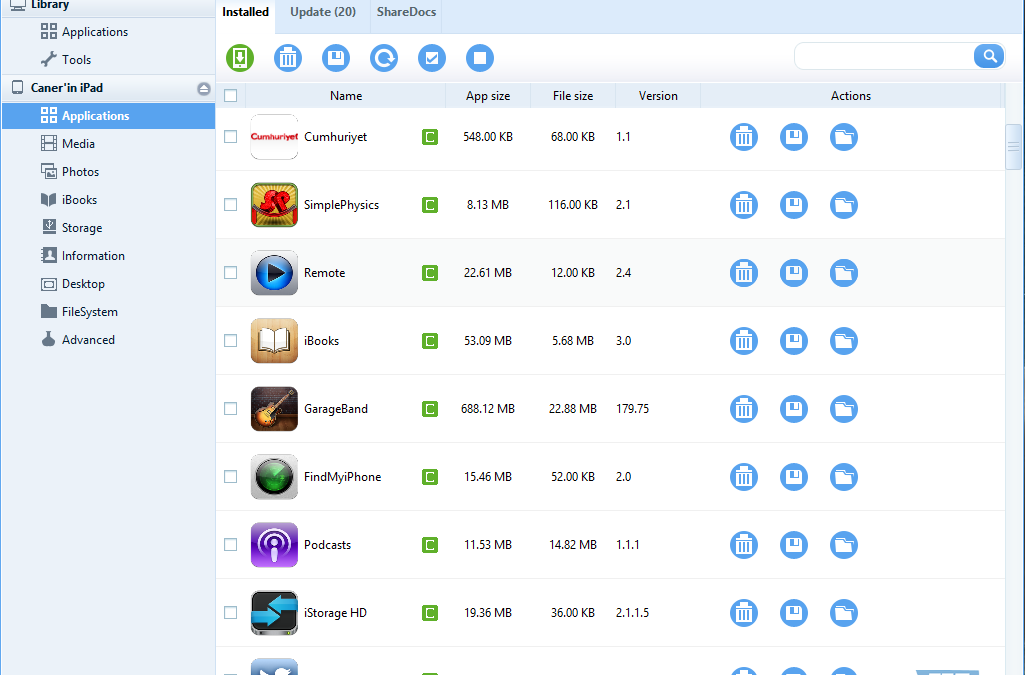Click the iStorage HD app icon
The height and width of the screenshot is (675, 1025).
coord(274,613)
